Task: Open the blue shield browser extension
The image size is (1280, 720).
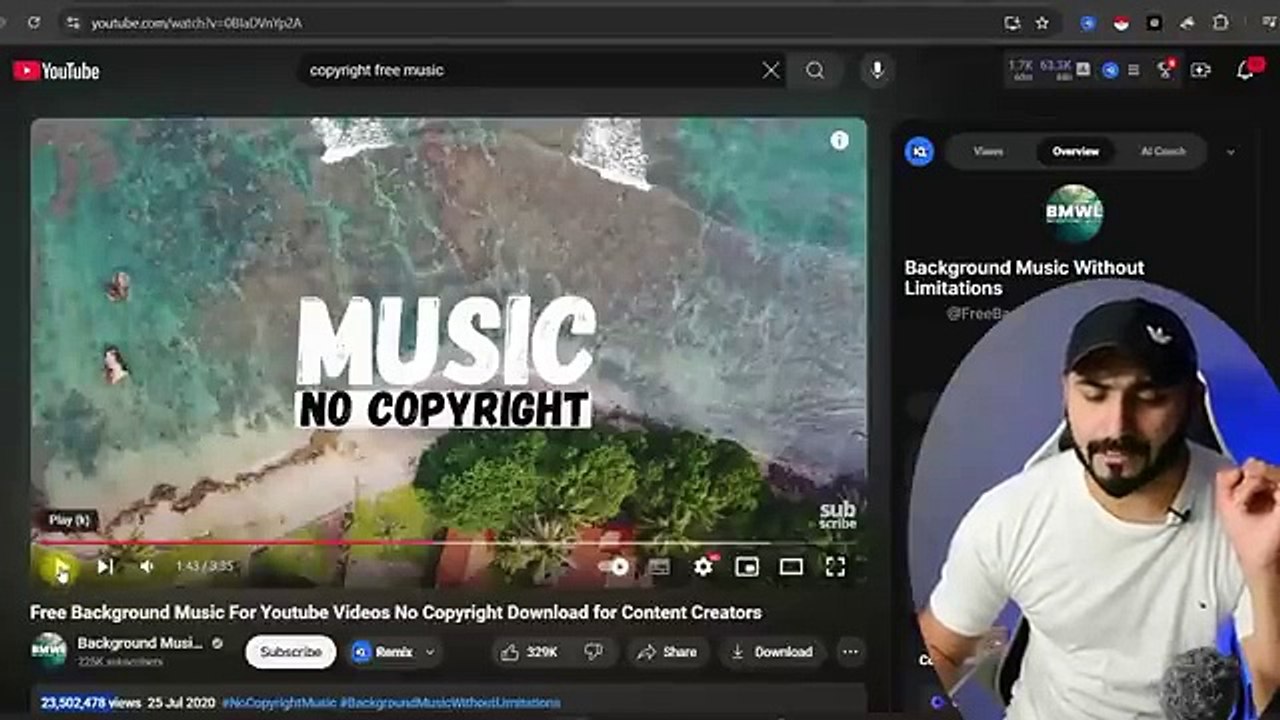Action: point(1088,22)
